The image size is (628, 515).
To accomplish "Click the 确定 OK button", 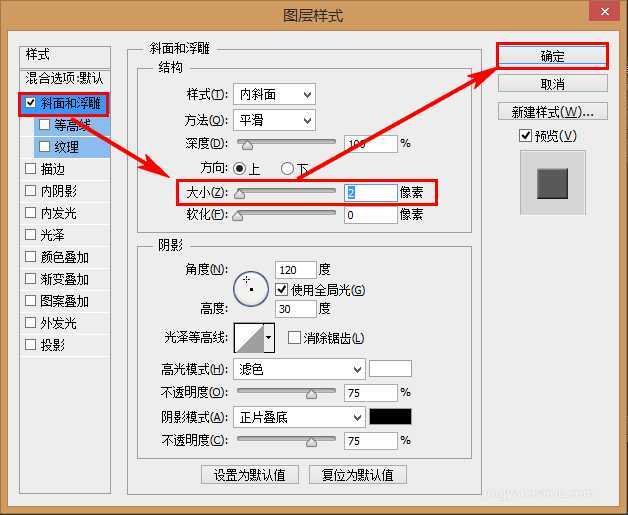I will point(552,56).
